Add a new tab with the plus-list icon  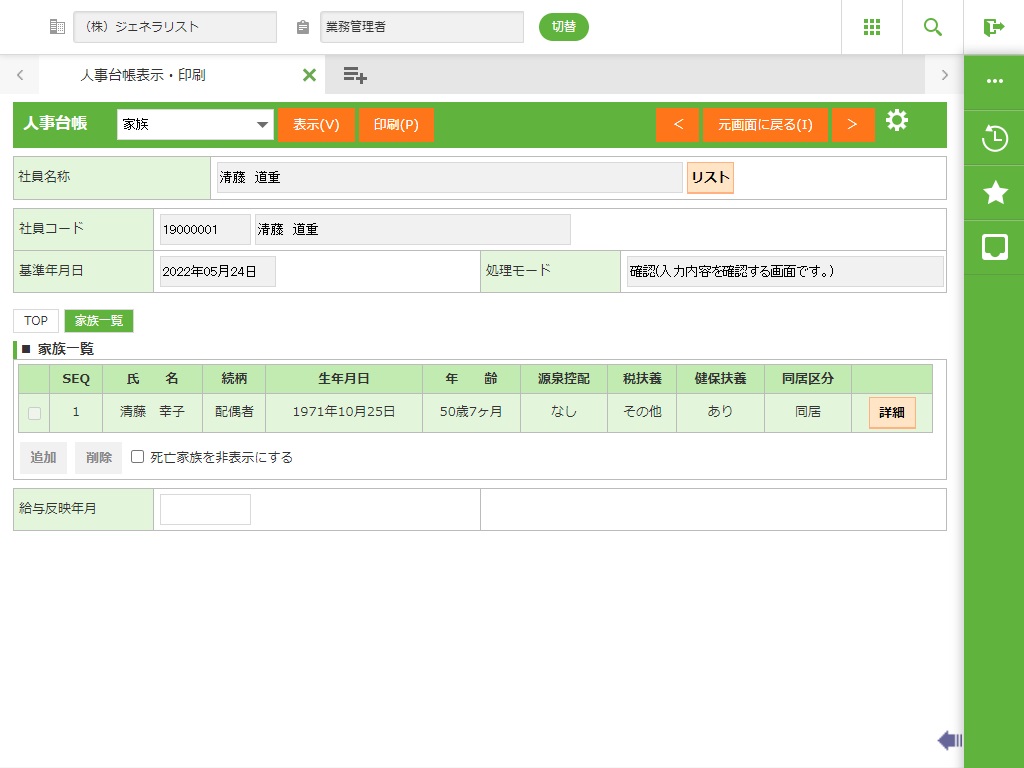coord(355,75)
